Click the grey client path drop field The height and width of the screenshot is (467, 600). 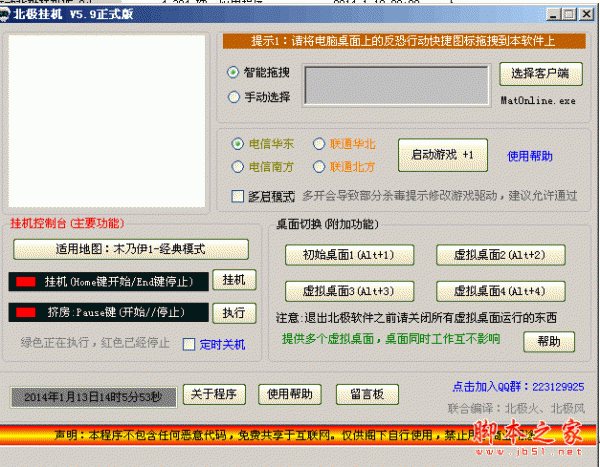[x=396, y=85]
